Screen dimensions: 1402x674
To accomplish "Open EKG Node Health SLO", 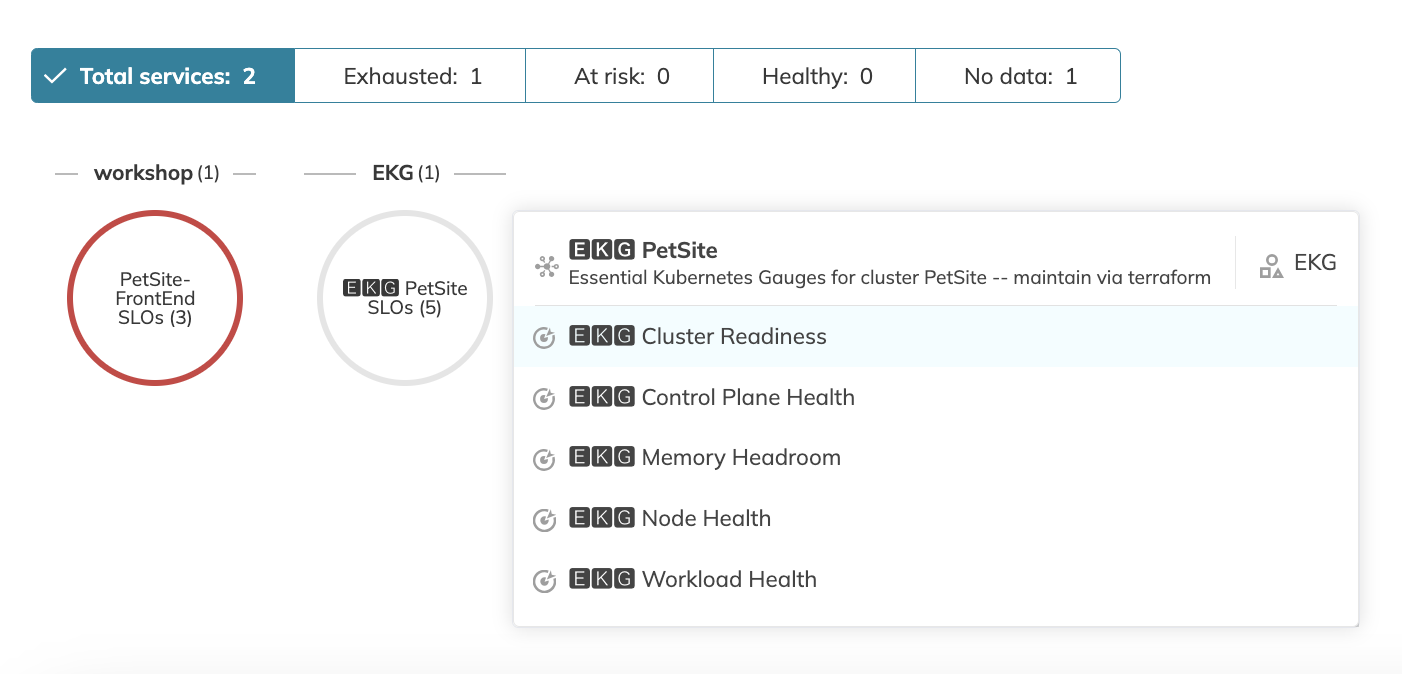I will pos(936,518).
